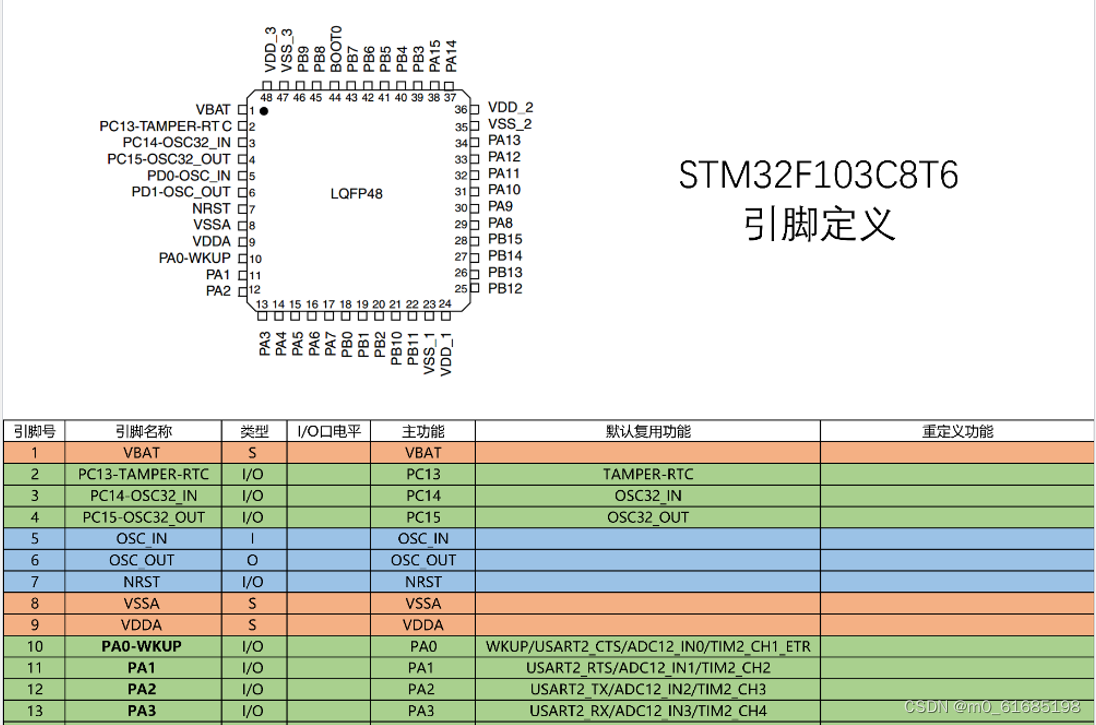Select the LQFP48 package label
The image size is (1096, 725).
coord(356,194)
